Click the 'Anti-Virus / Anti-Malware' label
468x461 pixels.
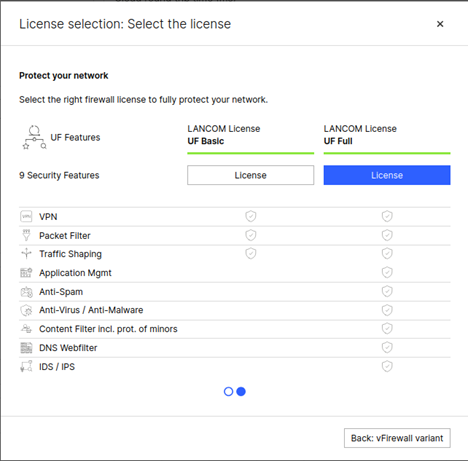point(91,310)
